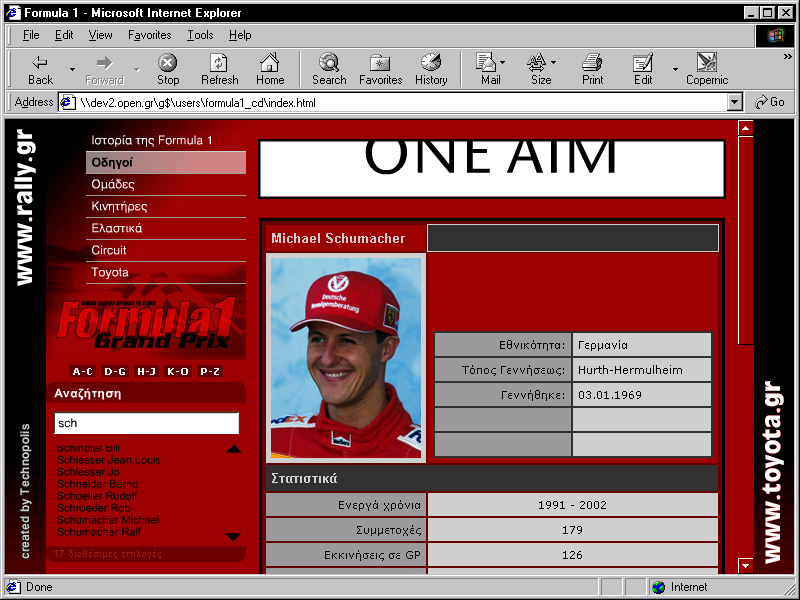Open the Circuit navigation item
The height and width of the screenshot is (600, 800).
[166, 250]
